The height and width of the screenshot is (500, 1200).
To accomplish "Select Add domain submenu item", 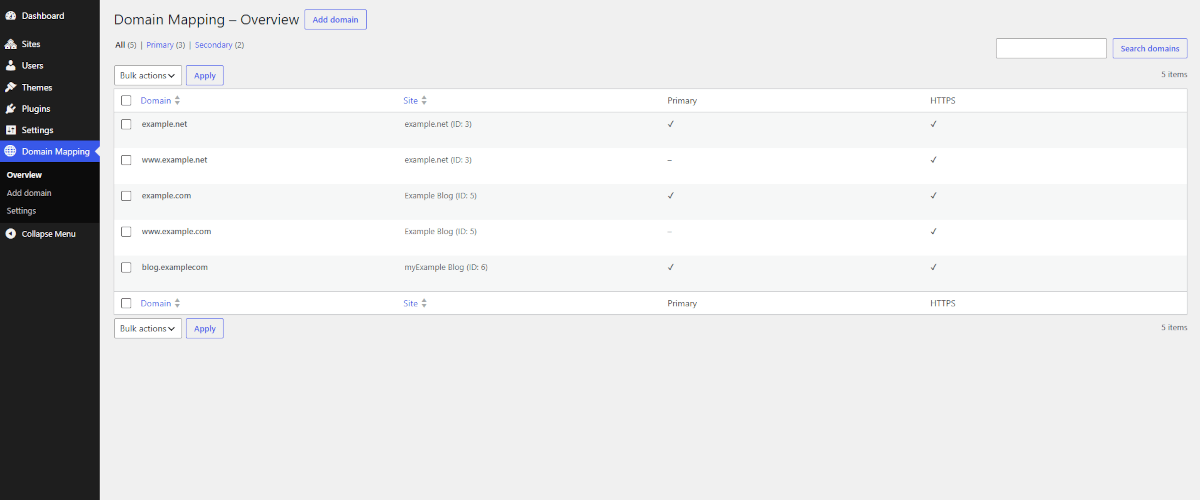I will [x=29, y=193].
